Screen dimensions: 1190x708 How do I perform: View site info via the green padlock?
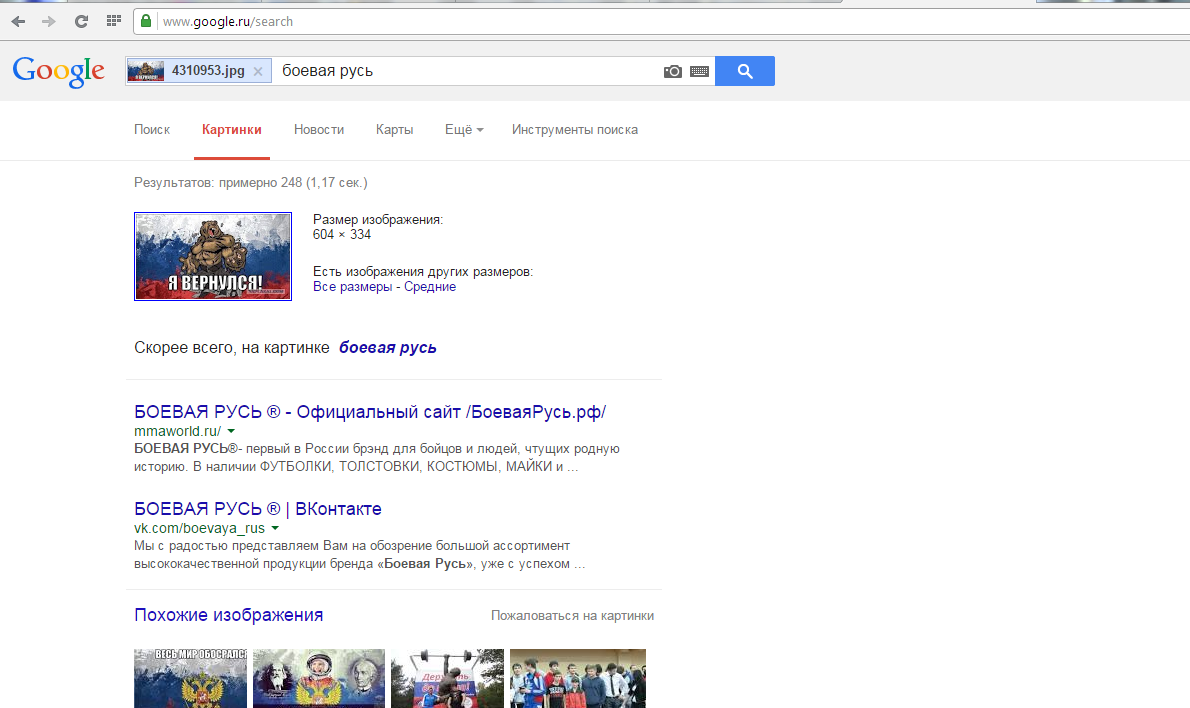click(146, 21)
